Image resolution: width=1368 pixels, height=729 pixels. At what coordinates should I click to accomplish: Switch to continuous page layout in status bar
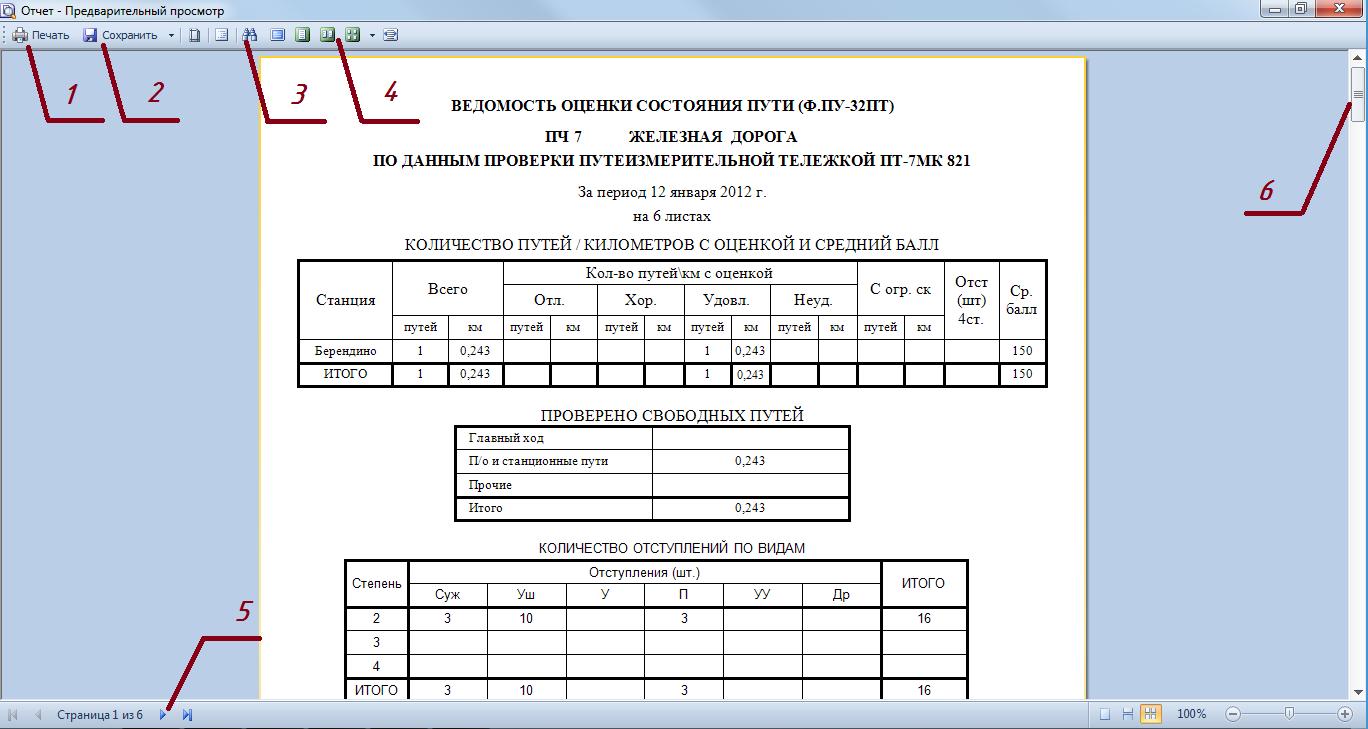click(x=1128, y=714)
